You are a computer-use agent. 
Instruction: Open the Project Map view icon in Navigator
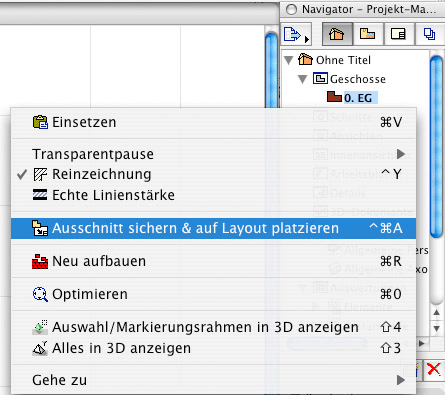(337, 34)
